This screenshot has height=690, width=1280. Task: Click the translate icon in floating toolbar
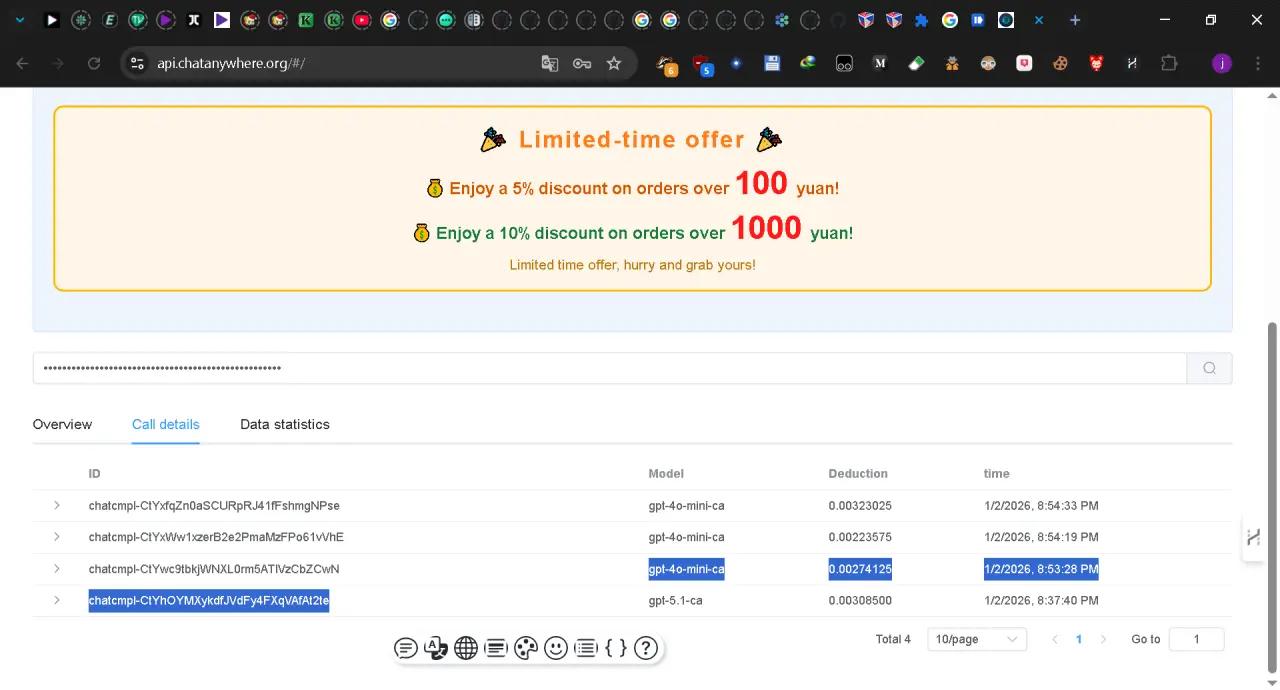(x=436, y=648)
